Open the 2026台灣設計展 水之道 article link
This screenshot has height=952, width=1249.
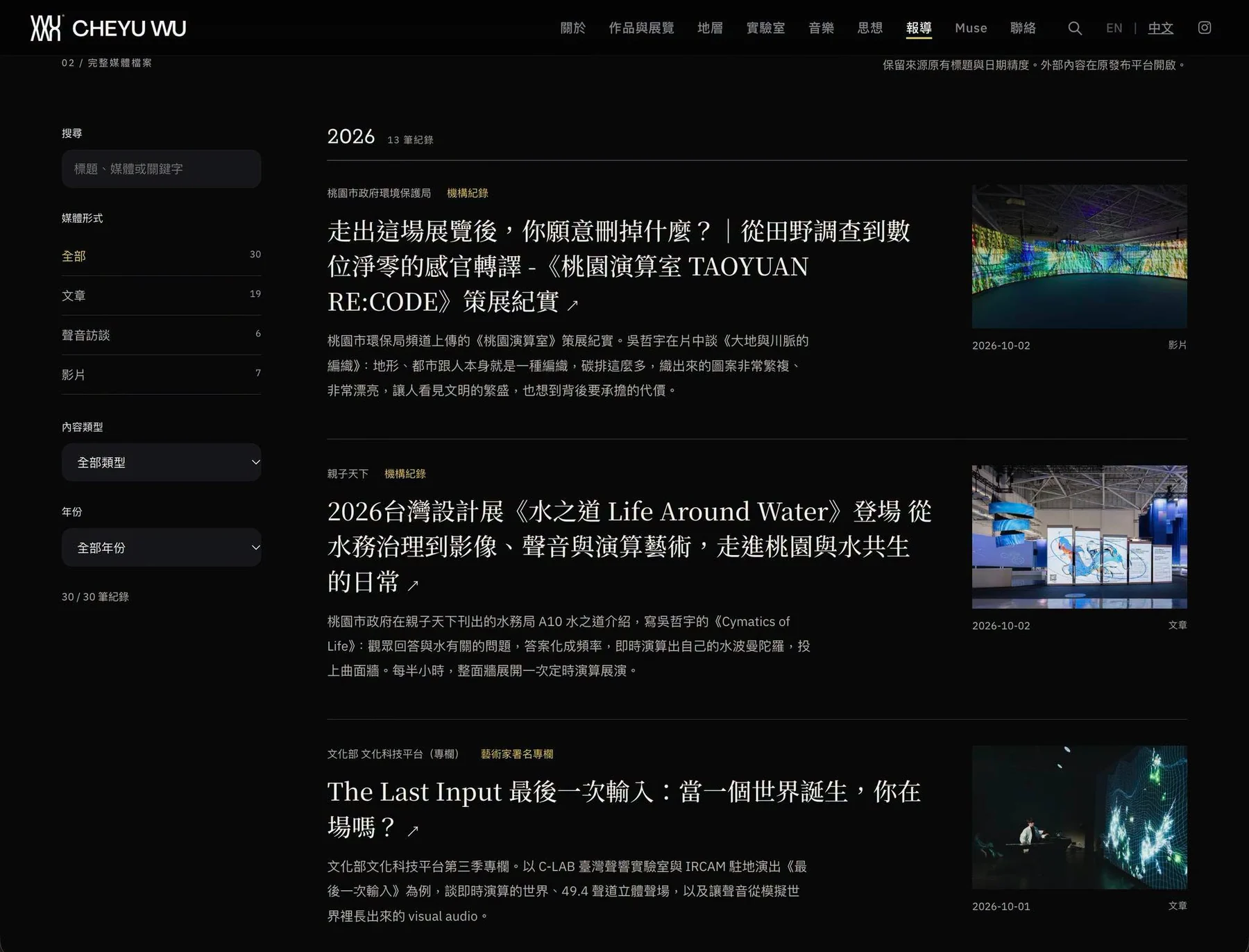click(x=629, y=547)
